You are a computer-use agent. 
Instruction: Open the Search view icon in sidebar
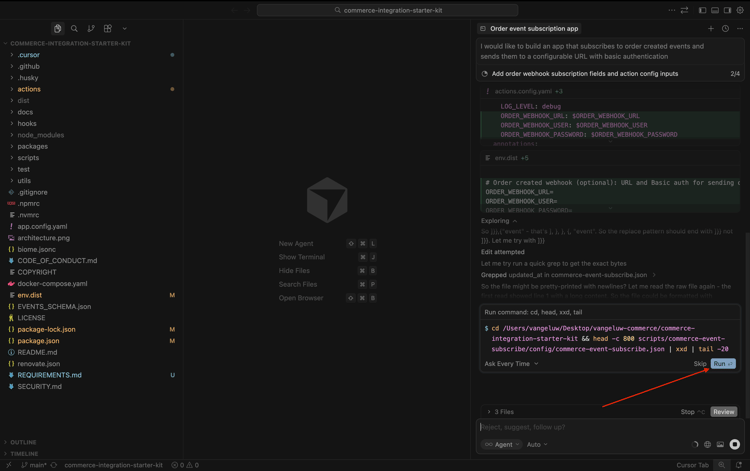coord(74,29)
